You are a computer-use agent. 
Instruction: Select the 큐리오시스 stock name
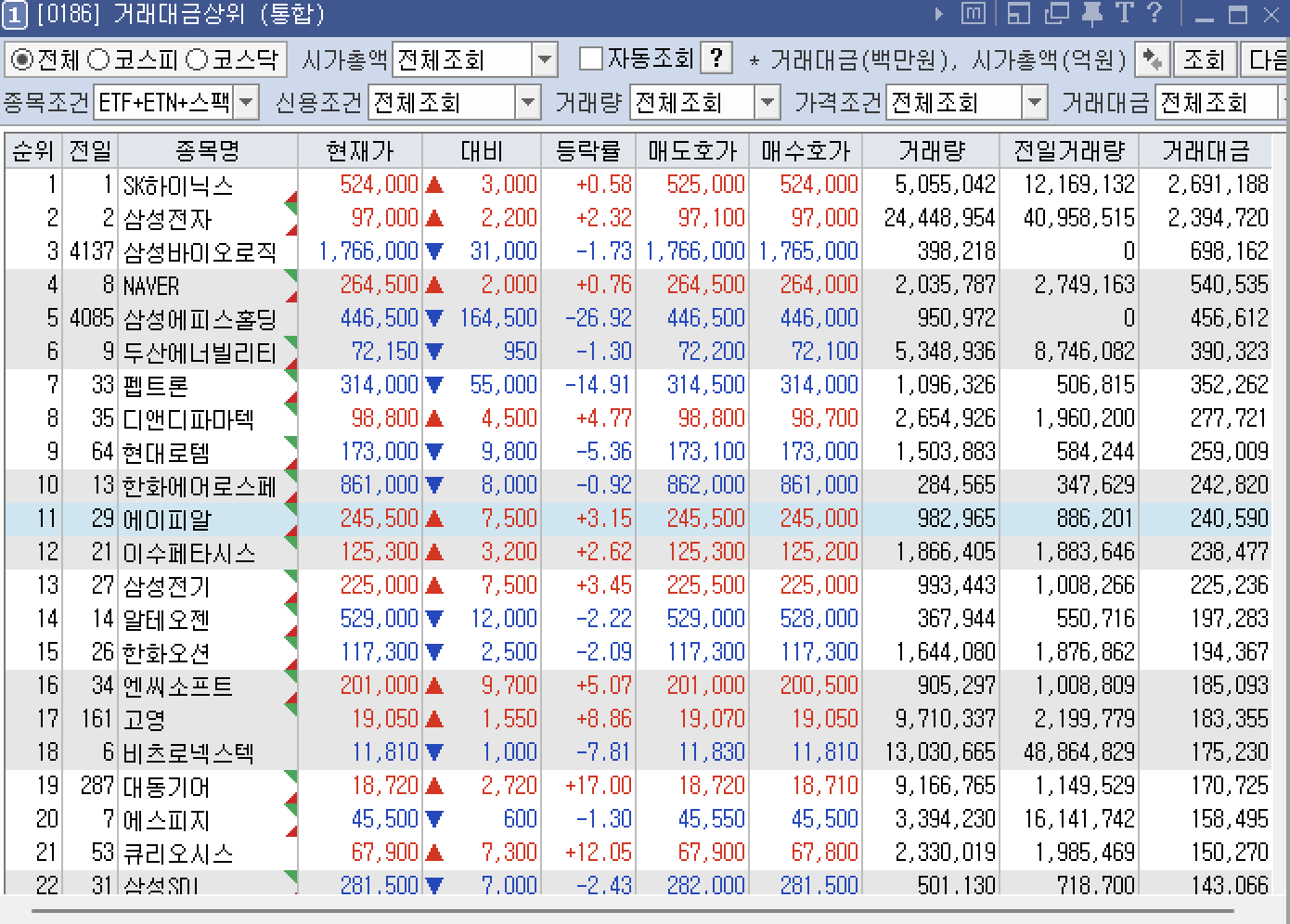click(x=178, y=853)
